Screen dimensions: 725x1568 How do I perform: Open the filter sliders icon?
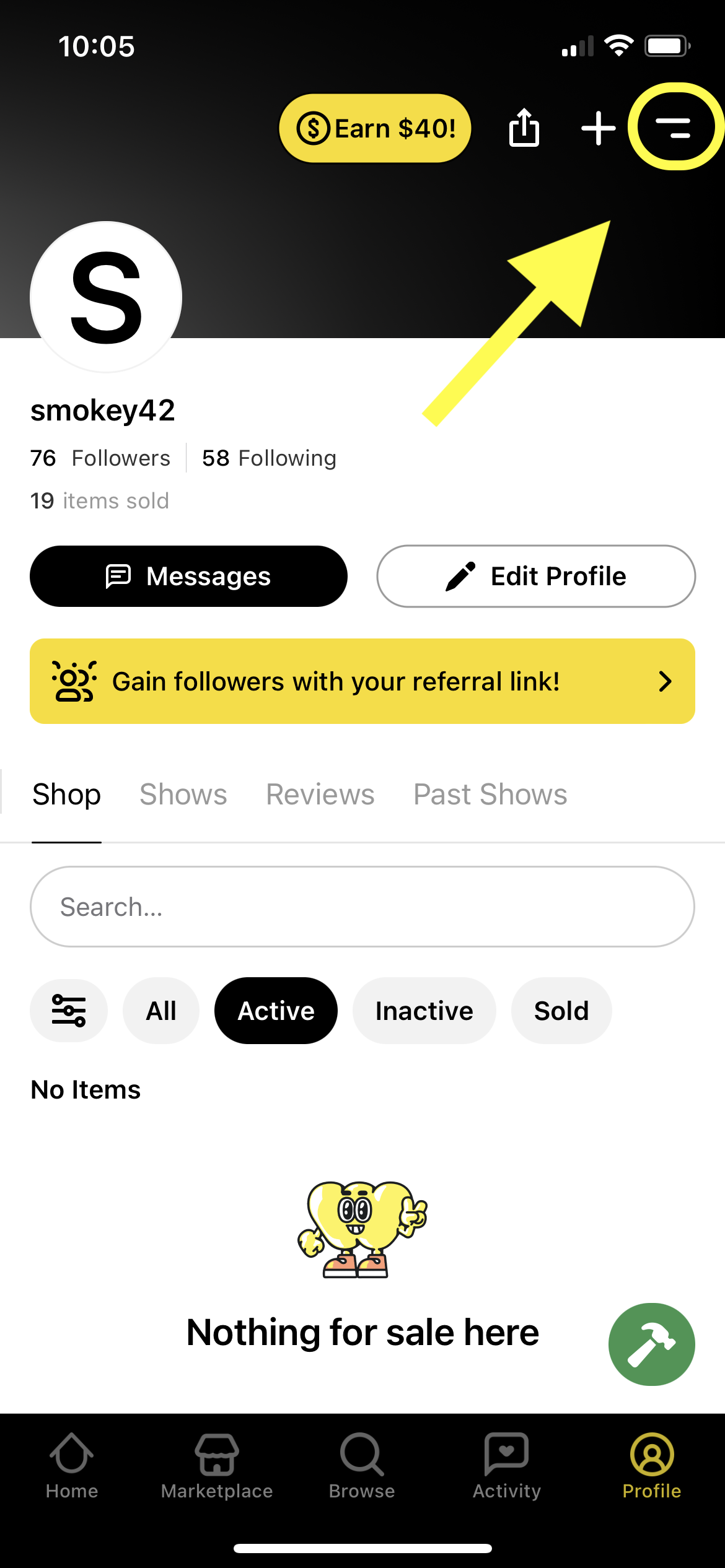(x=69, y=1011)
